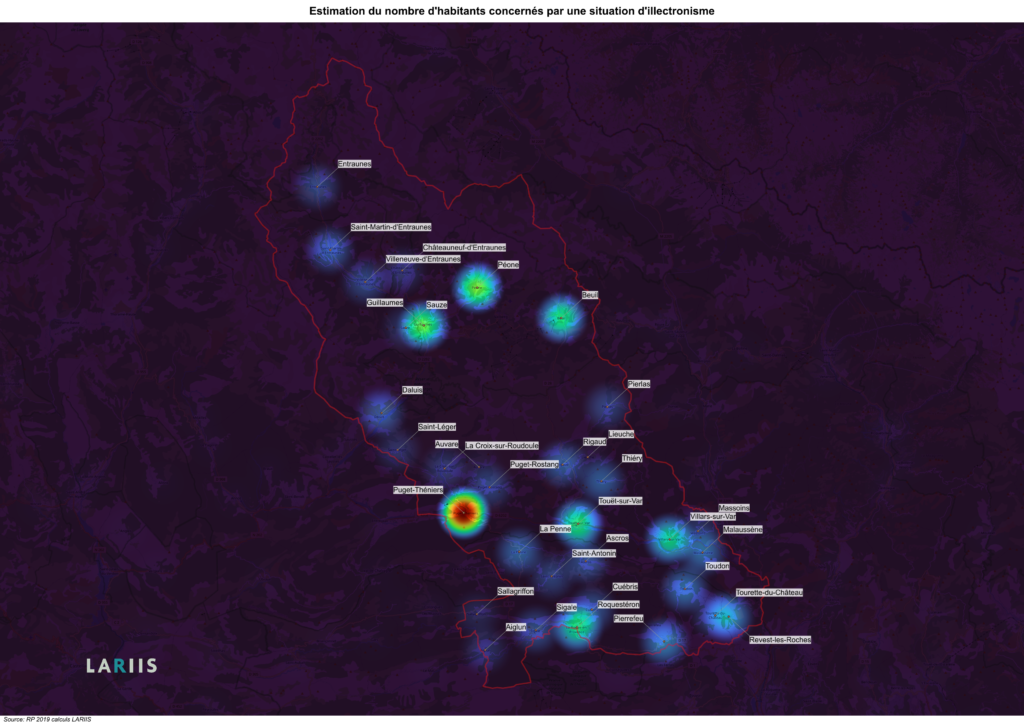
Task: Click the Péone place label
Action: (x=508, y=265)
